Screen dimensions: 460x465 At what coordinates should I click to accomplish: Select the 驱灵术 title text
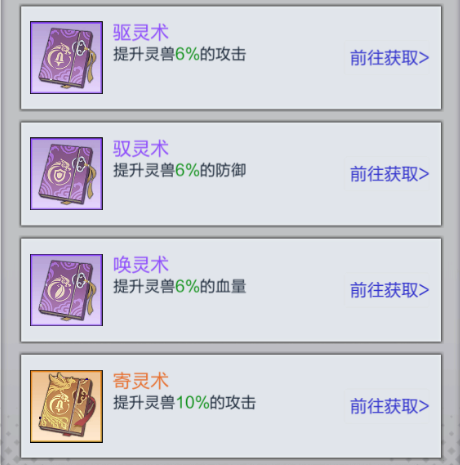click(141, 33)
